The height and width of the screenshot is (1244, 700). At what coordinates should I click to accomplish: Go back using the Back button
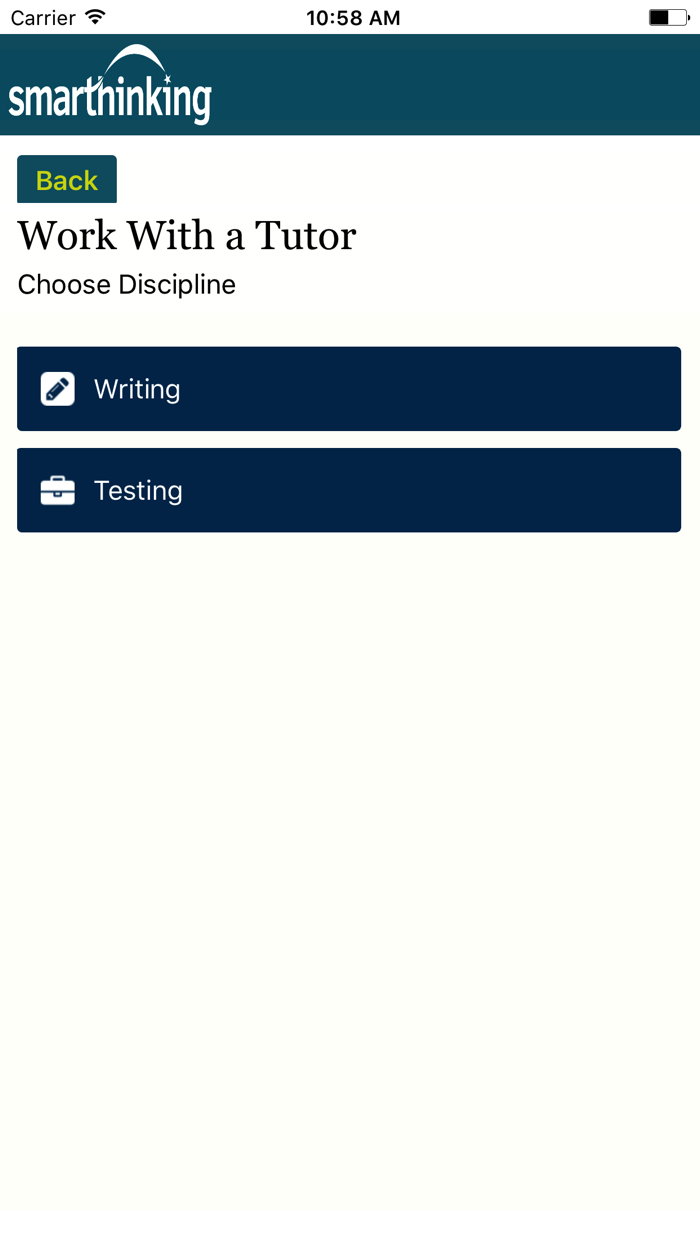point(66,180)
